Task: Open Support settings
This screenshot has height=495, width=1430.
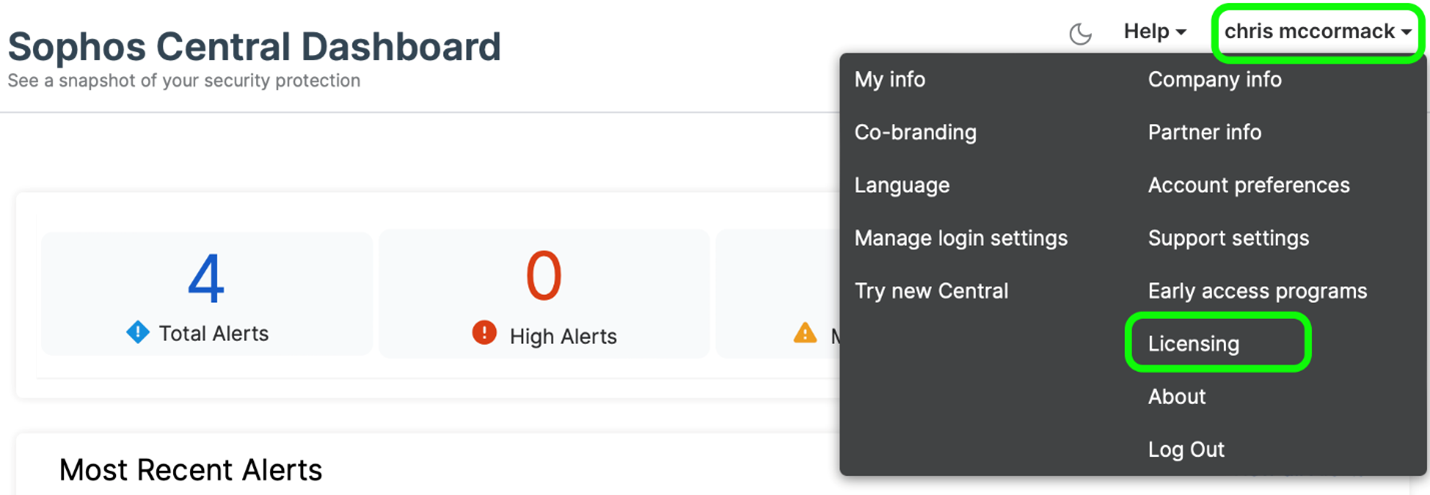Action: point(1228,239)
